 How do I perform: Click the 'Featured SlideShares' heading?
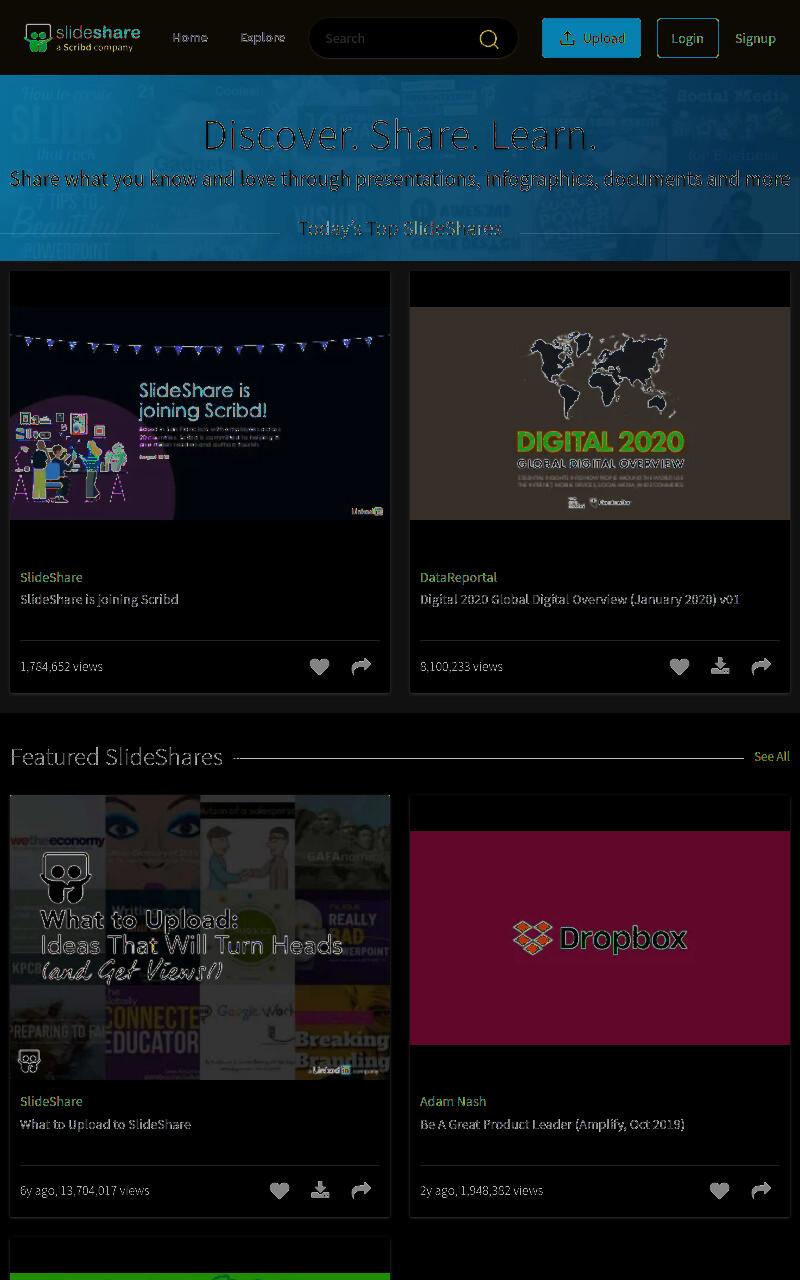coord(116,756)
